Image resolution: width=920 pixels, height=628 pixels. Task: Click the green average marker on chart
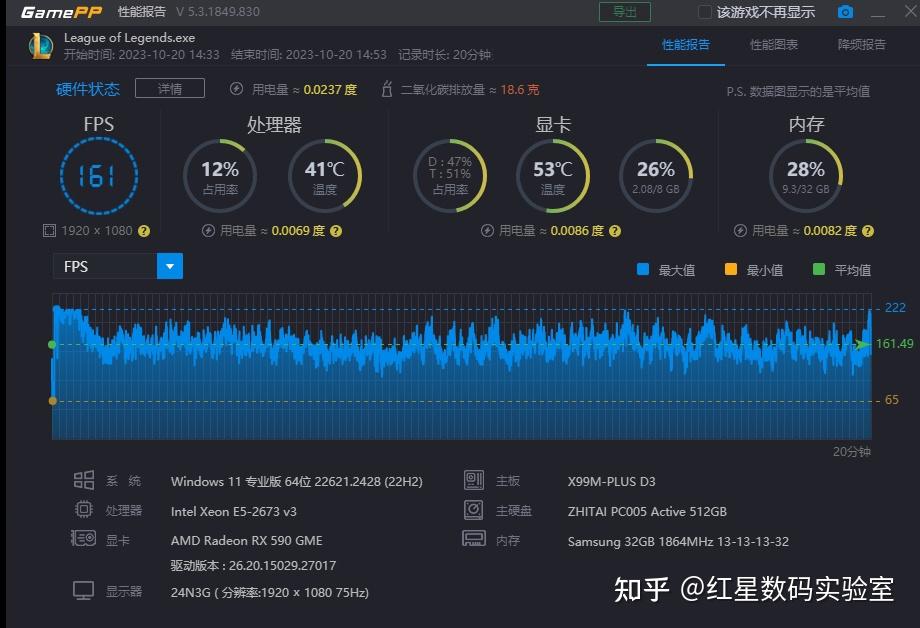pos(52,345)
